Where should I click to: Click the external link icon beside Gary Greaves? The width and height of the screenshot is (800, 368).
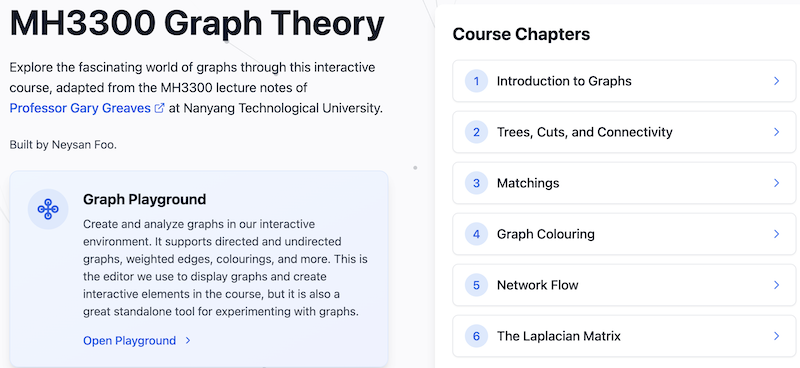[x=160, y=108]
